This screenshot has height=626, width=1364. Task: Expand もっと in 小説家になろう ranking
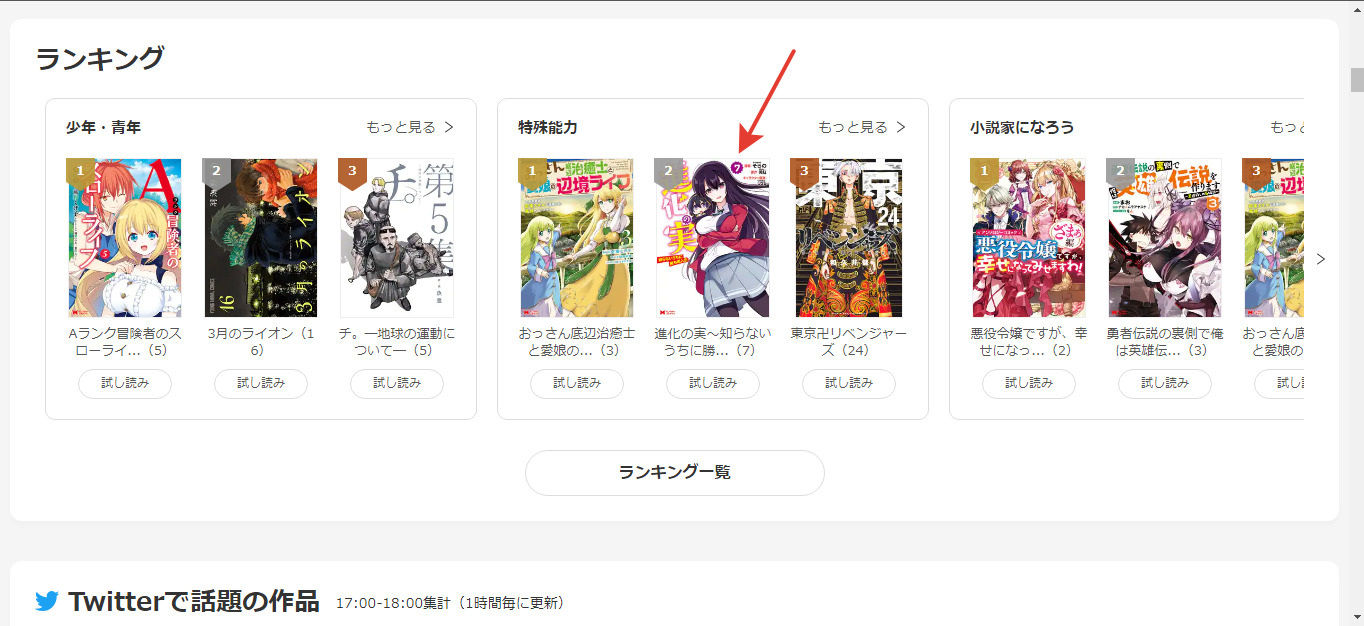pos(1287,127)
